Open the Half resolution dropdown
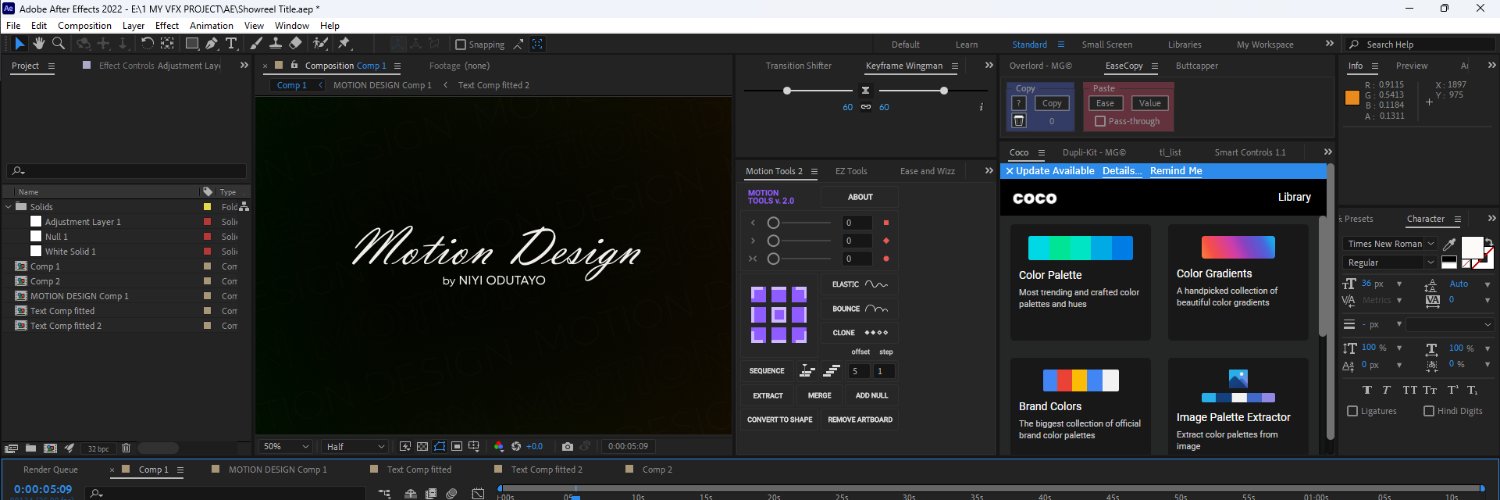This screenshot has height=500, width=1500. click(x=355, y=446)
